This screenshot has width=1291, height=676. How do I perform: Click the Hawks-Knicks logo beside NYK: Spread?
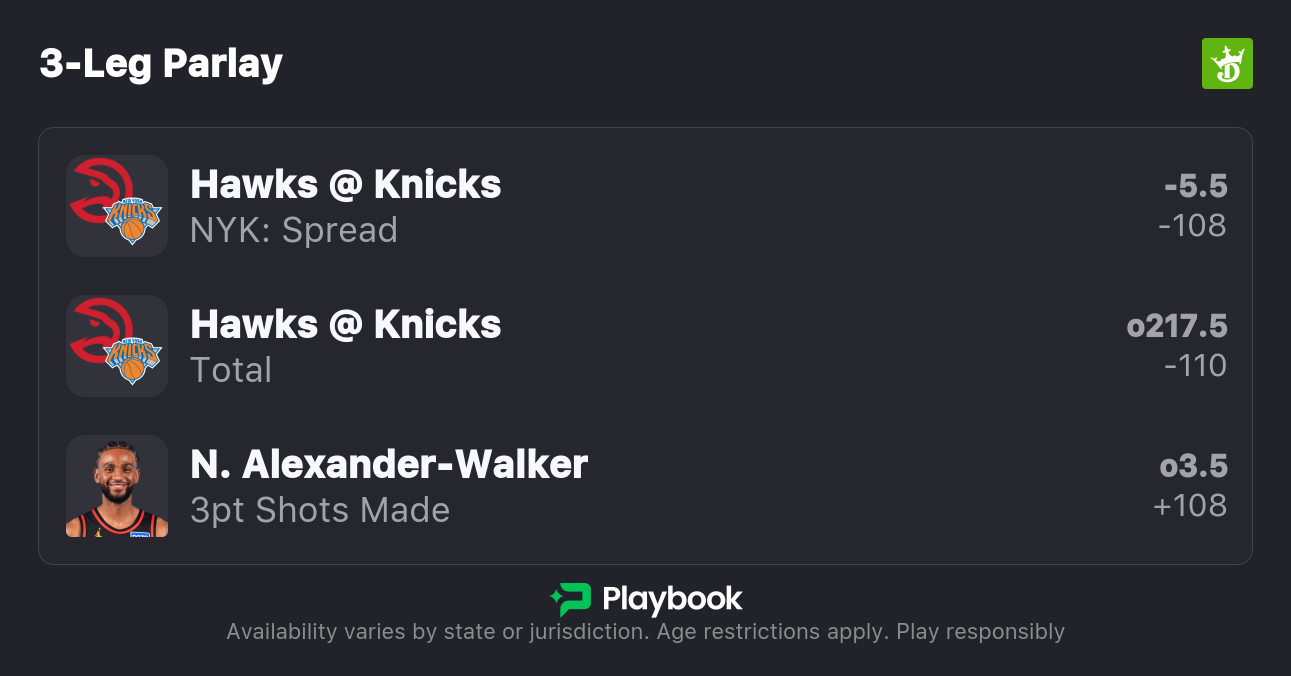117,206
